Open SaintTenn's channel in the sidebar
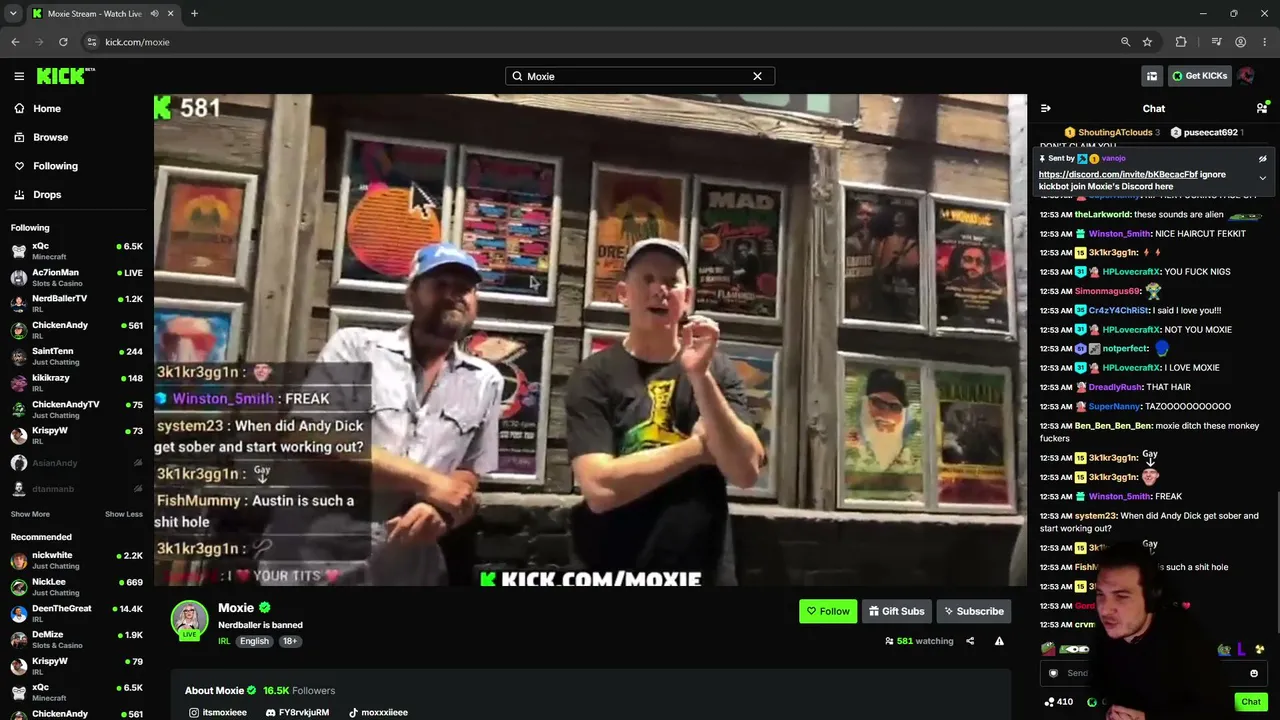 pos(75,356)
